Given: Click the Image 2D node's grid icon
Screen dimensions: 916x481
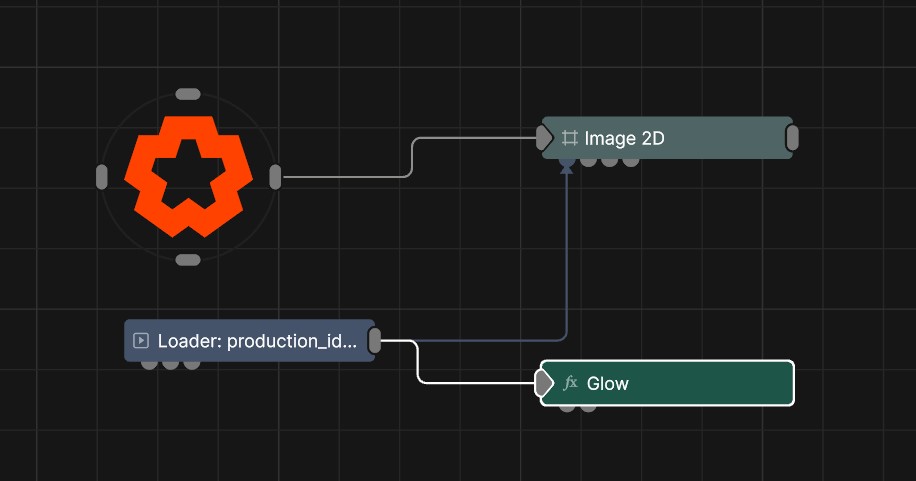Looking at the screenshot, I should point(570,138).
